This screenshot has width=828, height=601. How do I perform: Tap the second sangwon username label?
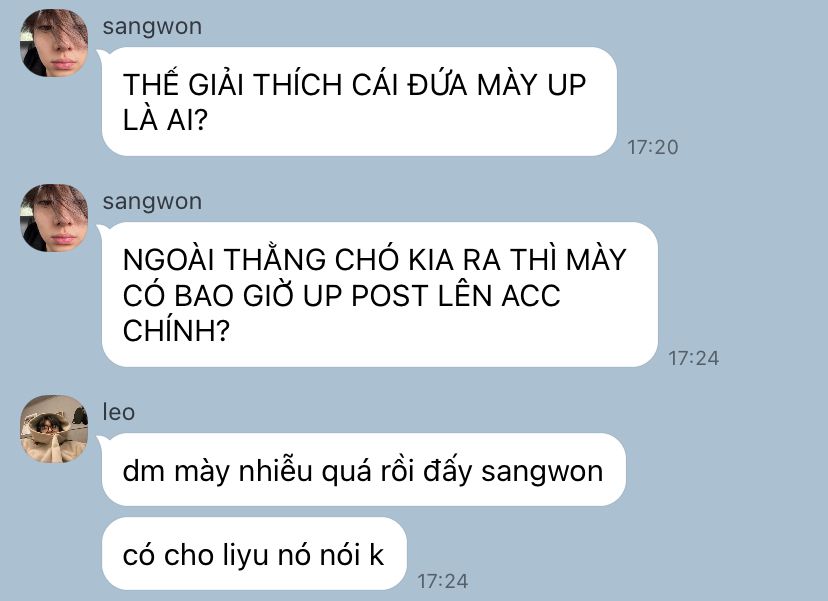(x=152, y=201)
